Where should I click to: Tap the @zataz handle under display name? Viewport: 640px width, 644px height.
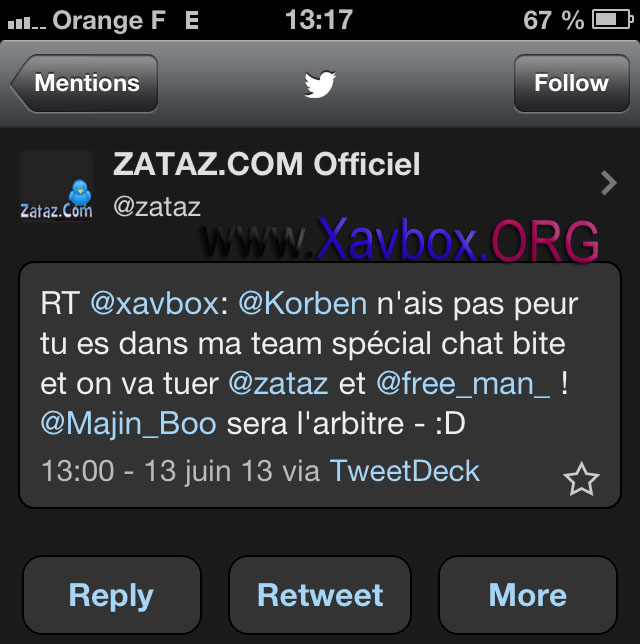coord(157,207)
